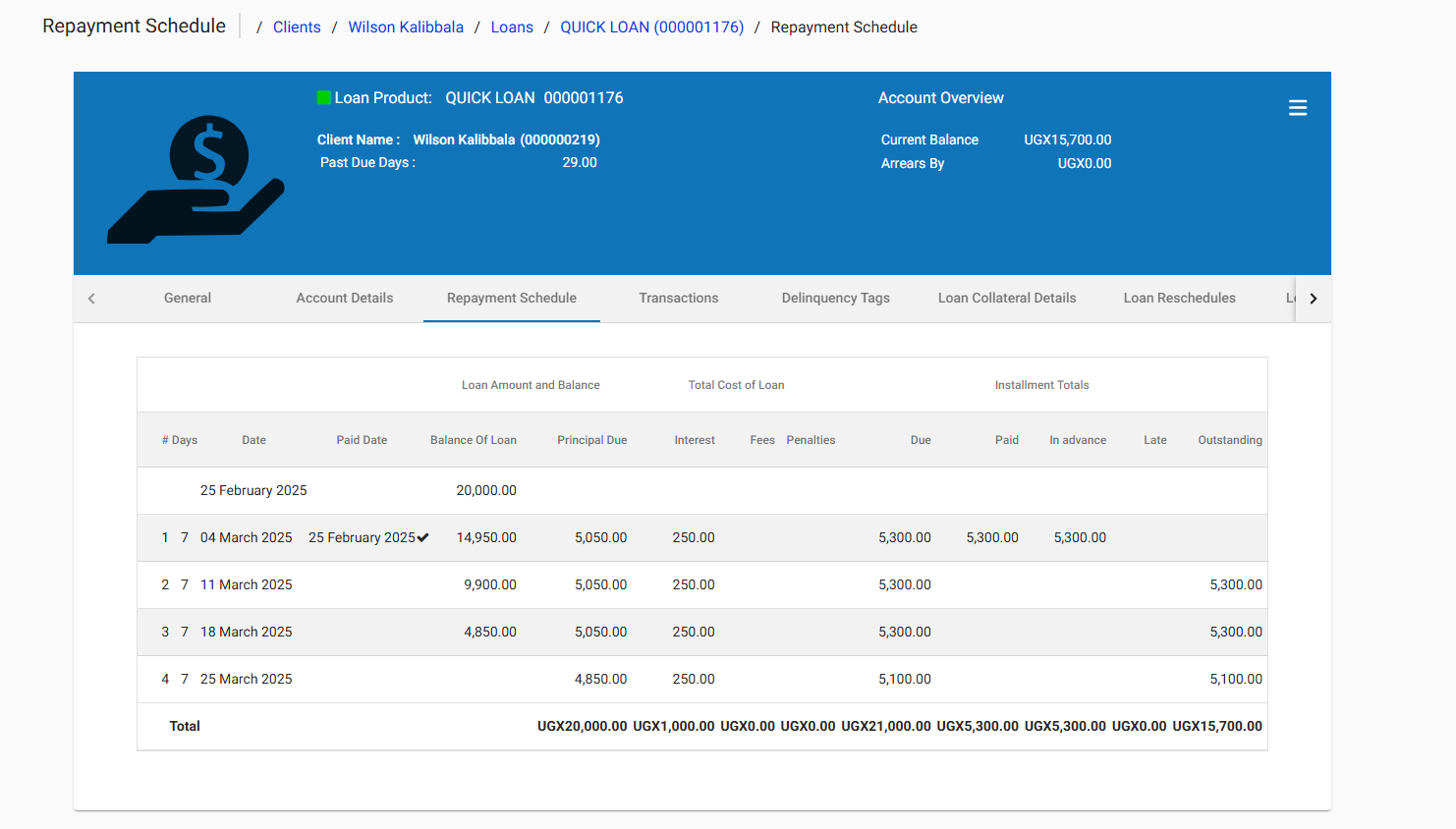Open the Delinquency Tags tab
Viewport: 1456px width, 829px height.
click(x=835, y=298)
